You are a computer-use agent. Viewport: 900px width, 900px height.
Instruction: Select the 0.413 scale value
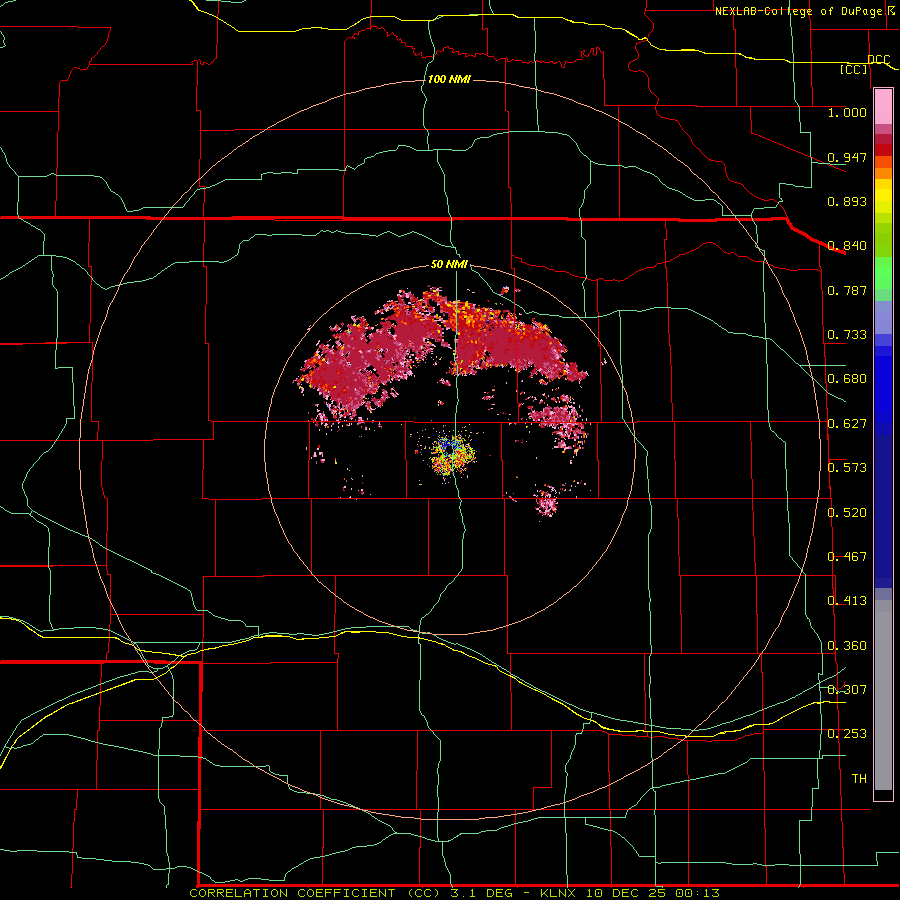tap(847, 601)
